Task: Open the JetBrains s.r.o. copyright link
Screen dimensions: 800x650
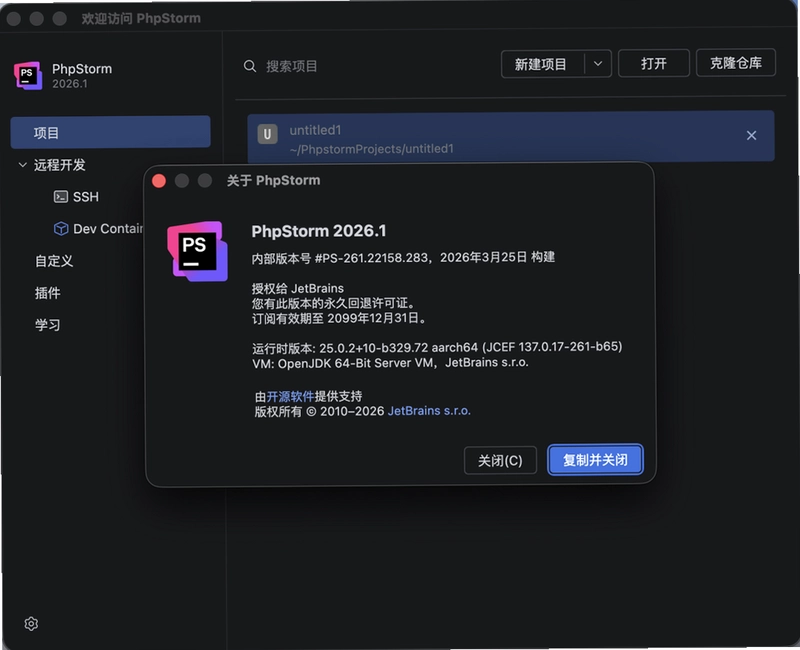Action: [429, 411]
